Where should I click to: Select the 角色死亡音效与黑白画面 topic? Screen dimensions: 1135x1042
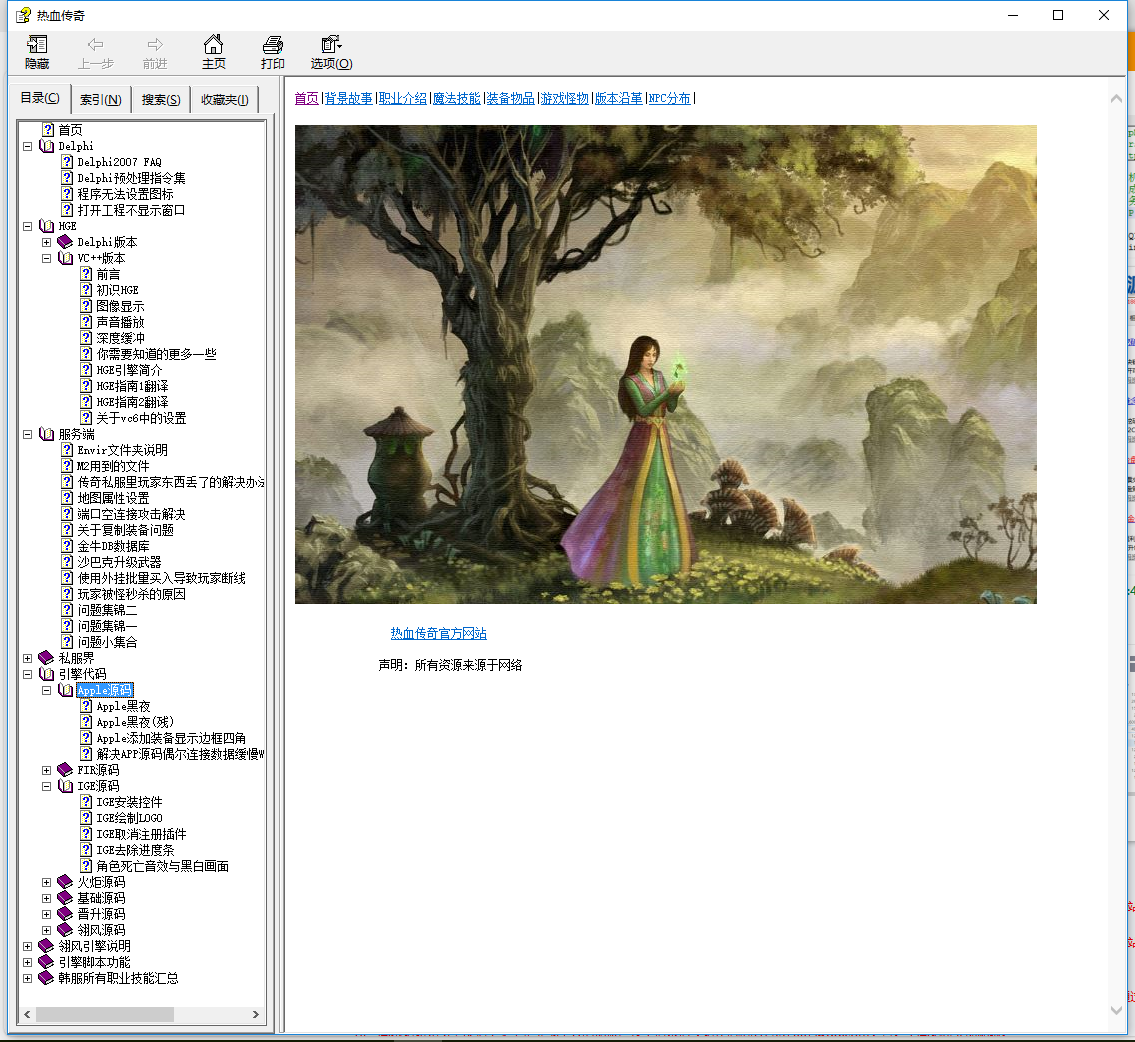tap(163, 865)
